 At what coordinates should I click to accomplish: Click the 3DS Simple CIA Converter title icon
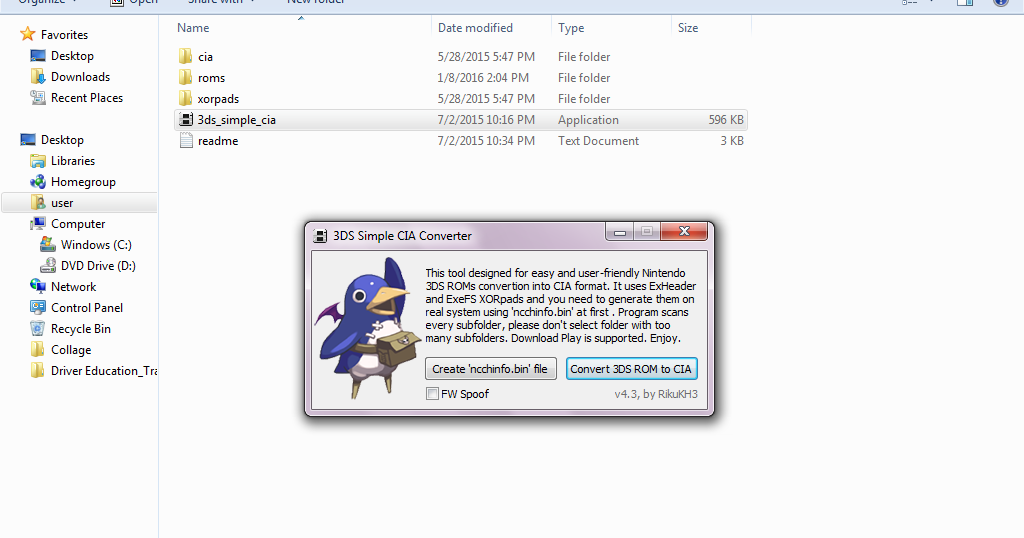[x=320, y=236]
